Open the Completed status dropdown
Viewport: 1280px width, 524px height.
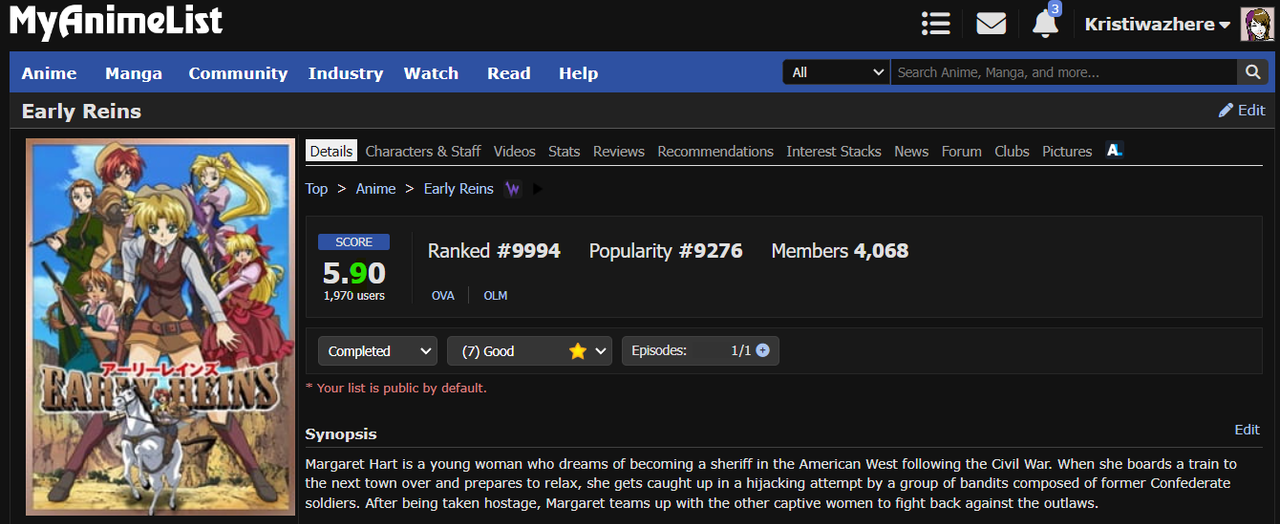click(x=378, y=351)
